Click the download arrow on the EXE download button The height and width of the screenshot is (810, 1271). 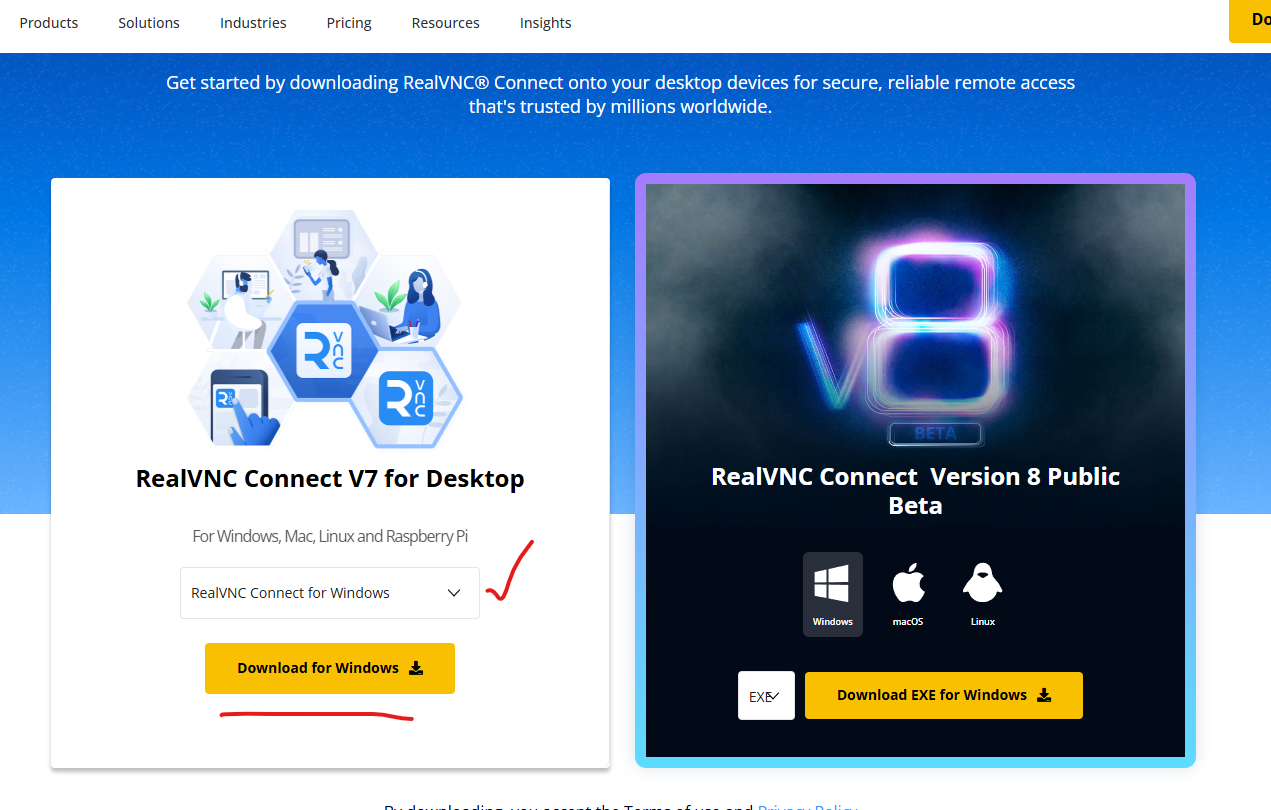click(x=1045, y=694)
